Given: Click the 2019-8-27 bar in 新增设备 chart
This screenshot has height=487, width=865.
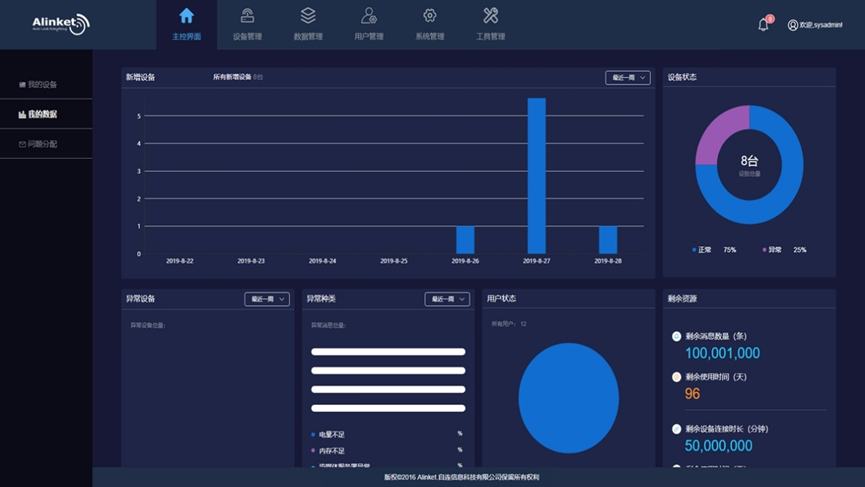Looking at the screenshot, I should [536, 176].
